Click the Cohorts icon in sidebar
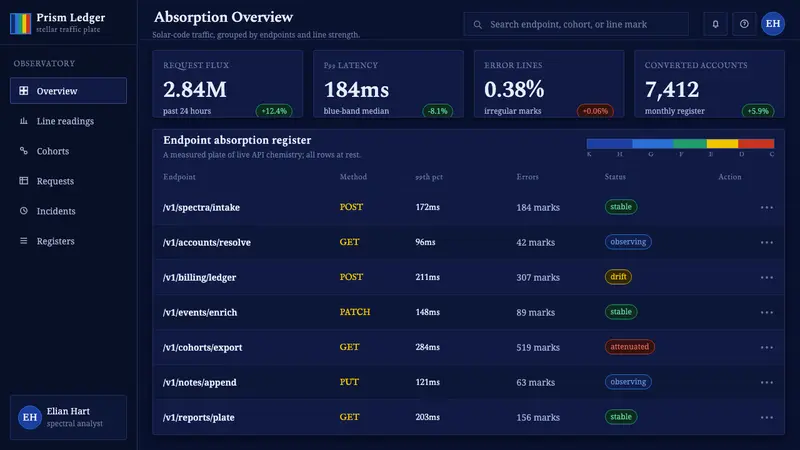 [x=23, y=151]
